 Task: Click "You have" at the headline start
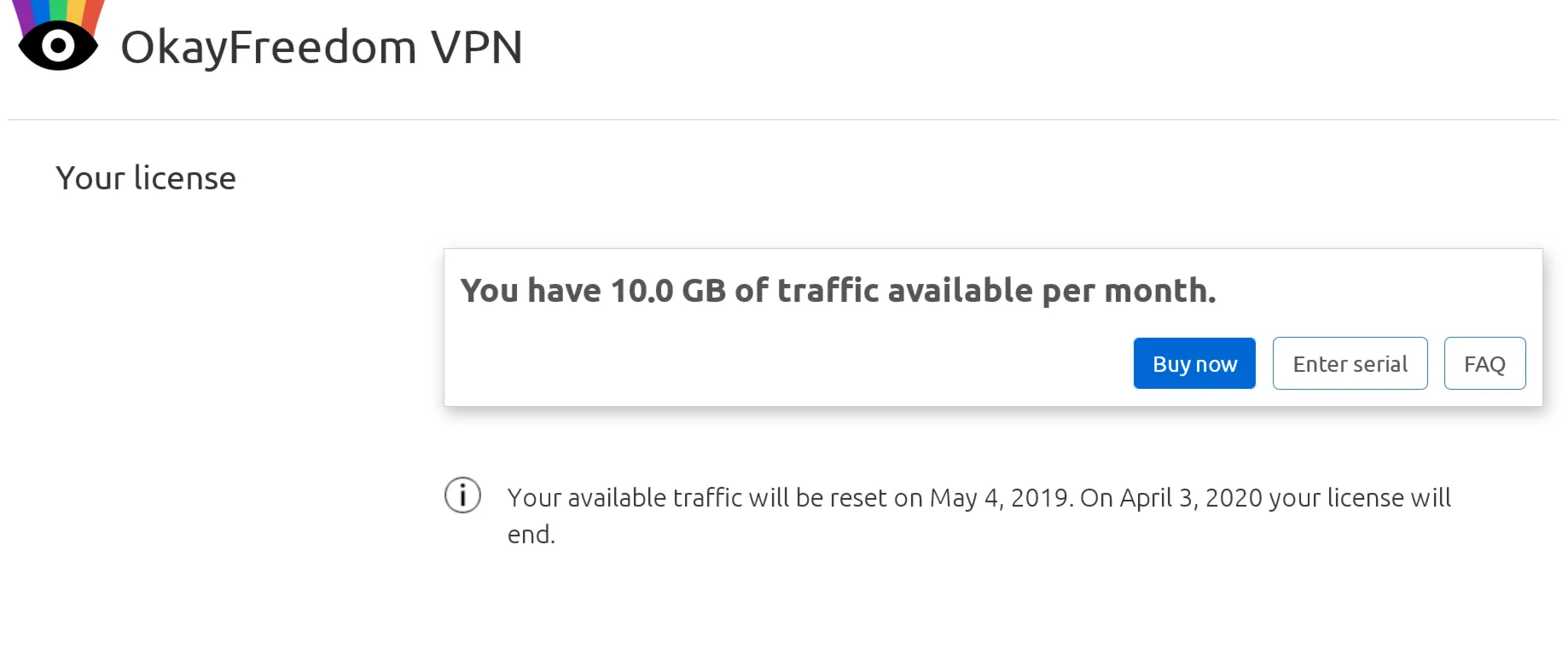pyautogui.click(x=531, y=291)
